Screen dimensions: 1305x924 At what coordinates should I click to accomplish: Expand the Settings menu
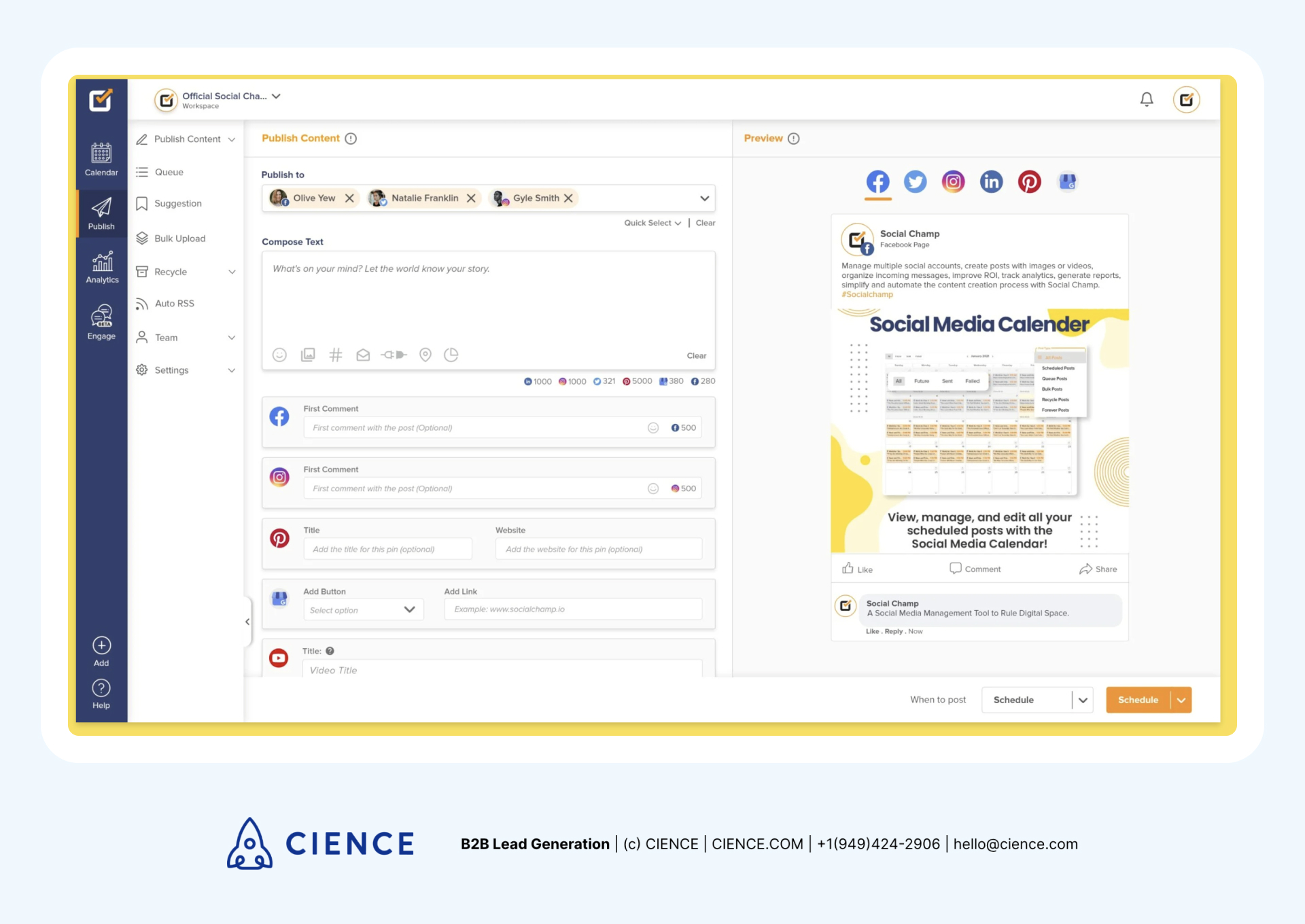pos(232,370)
